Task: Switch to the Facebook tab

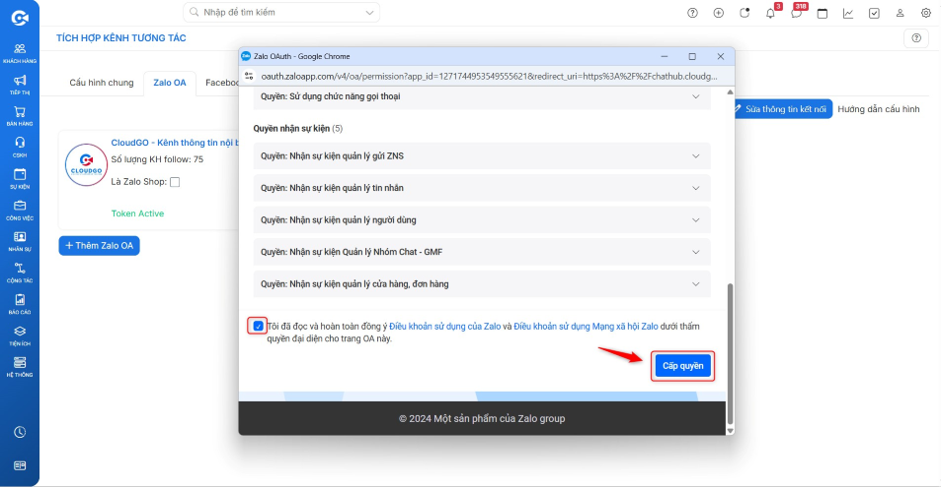Action: 222,83
